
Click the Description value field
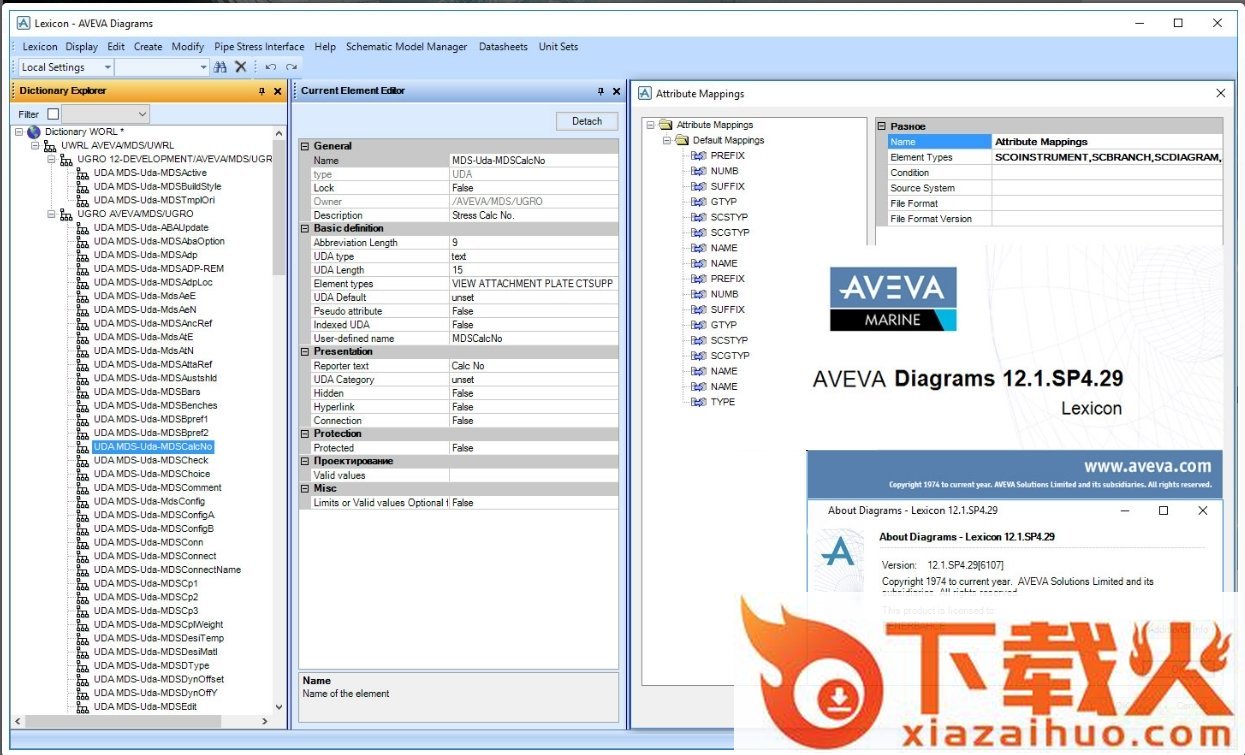[x=532, y=215]
